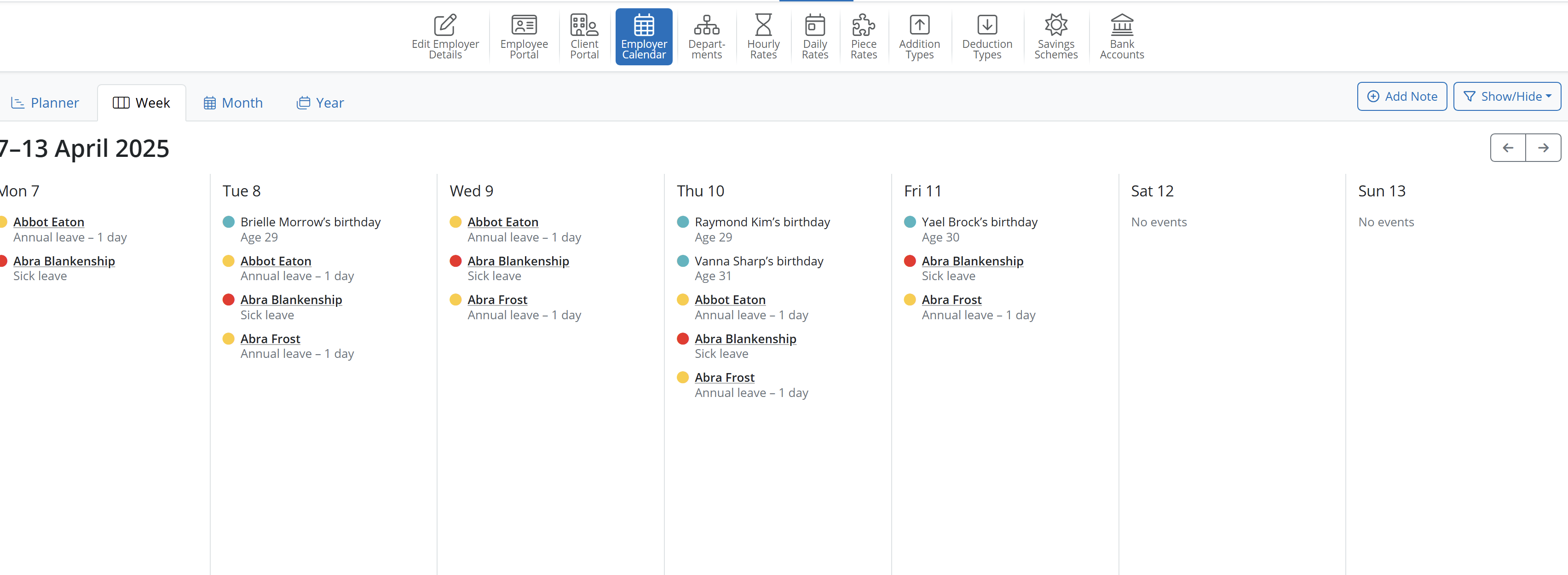Open Abra Blankenship on Tue 8
Screen dimensions: 1568x575
click(291, 300)
